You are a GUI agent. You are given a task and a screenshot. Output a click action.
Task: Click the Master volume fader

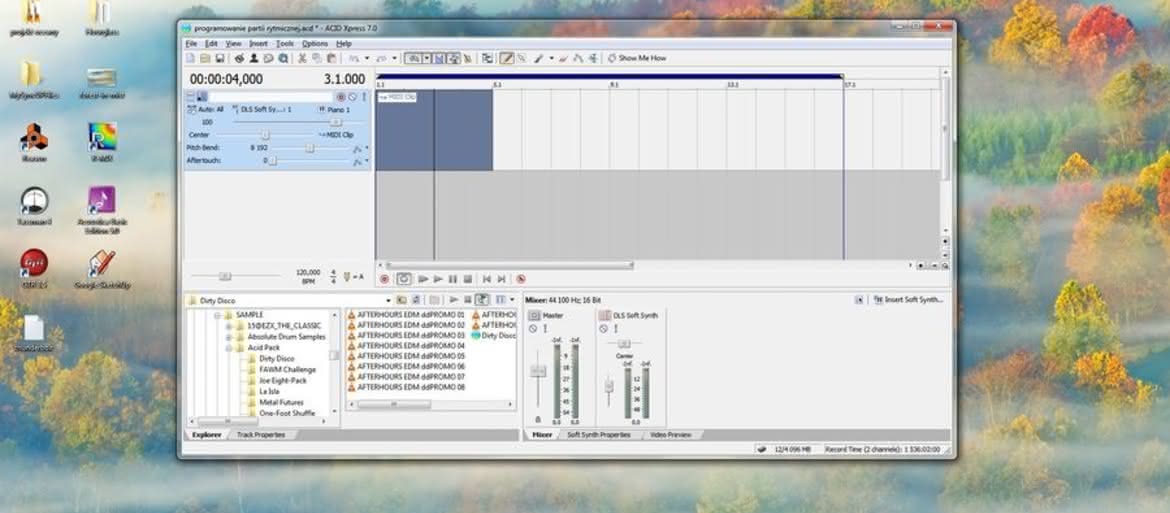(x=537, y=370)
